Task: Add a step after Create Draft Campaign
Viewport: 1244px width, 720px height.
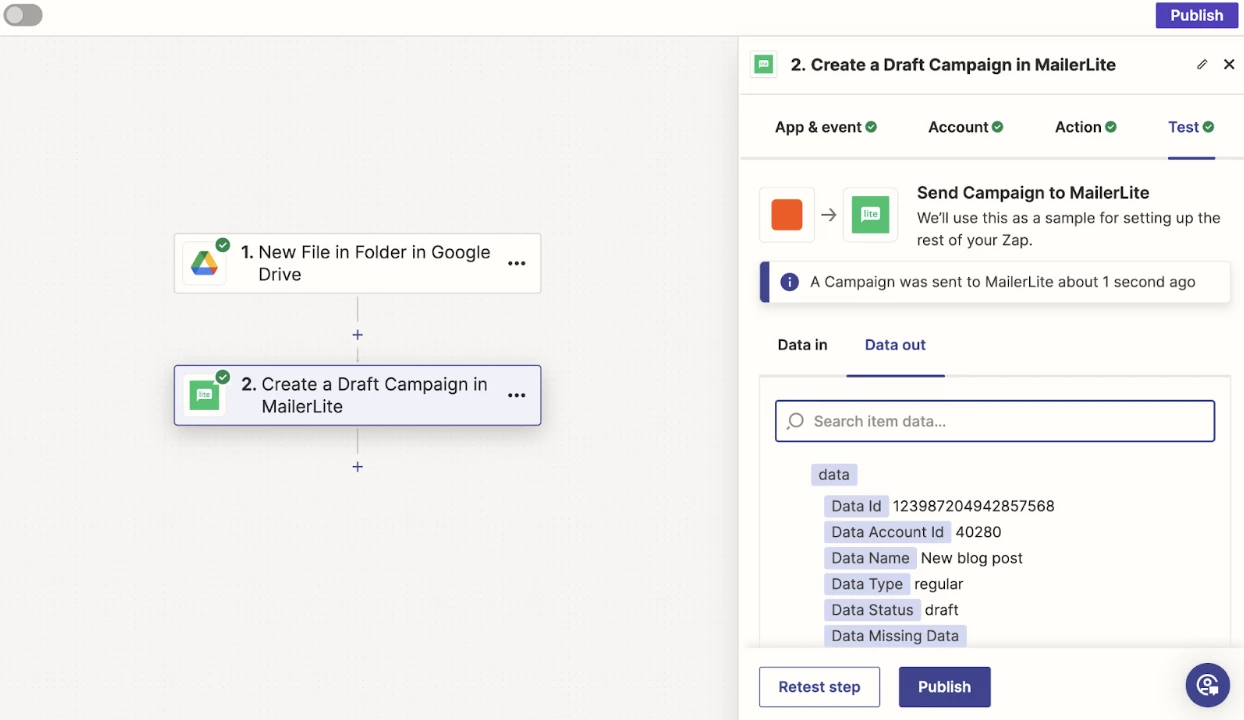Action: coord(357,467)
